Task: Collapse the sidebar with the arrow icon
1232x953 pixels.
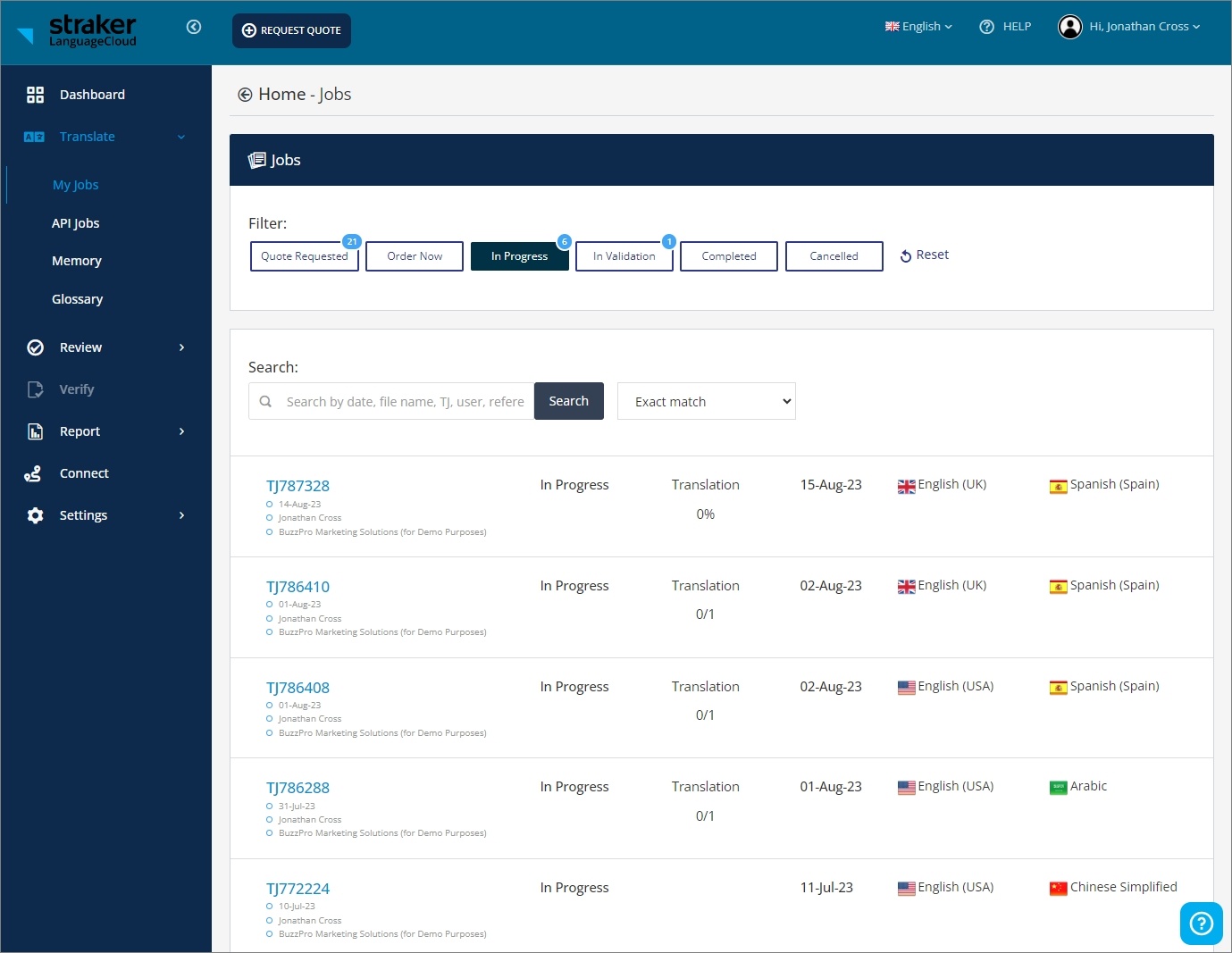Action: coord(194,27)
